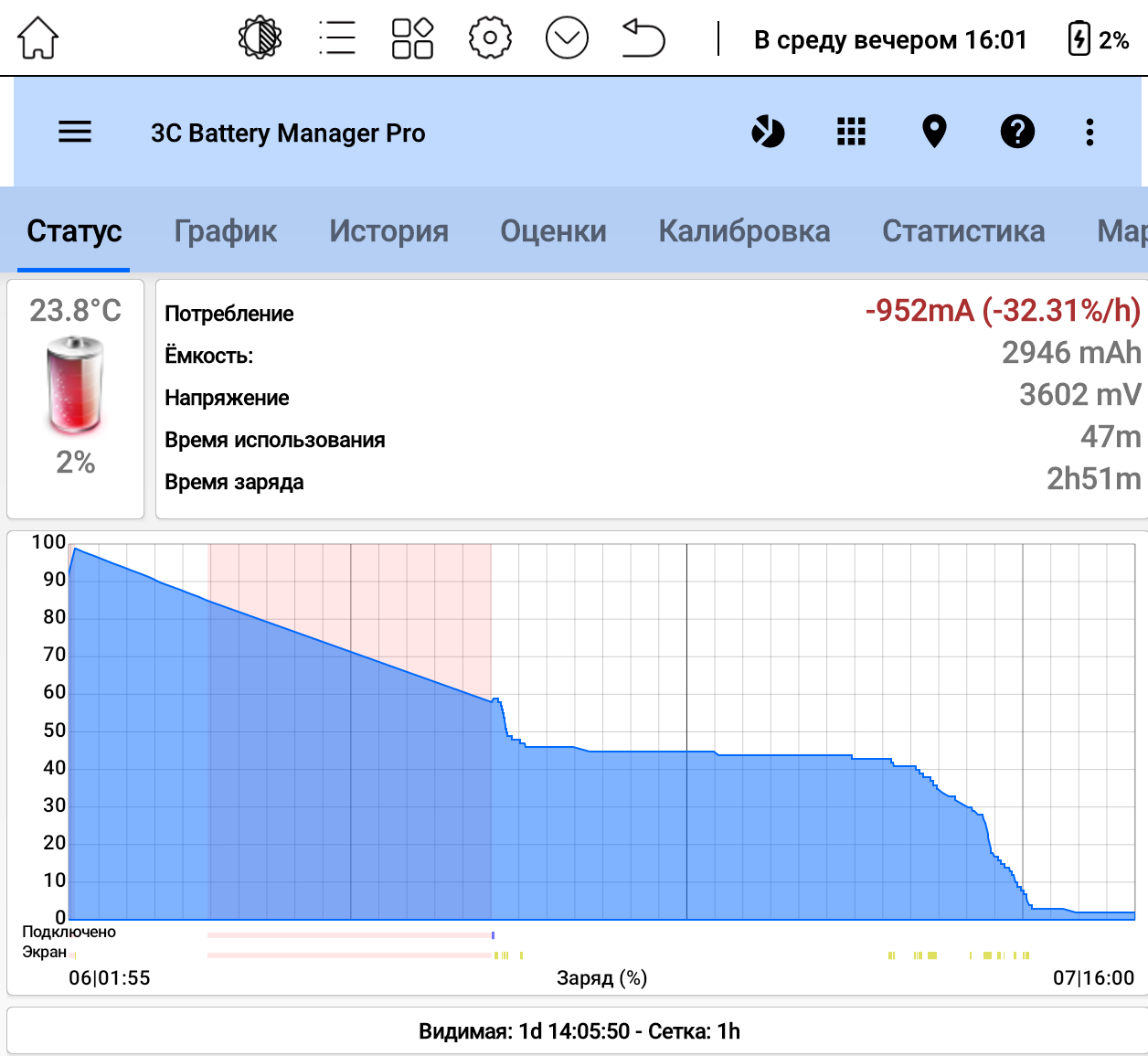Open the pie chart usage icon
This screenshot has height=1056, width=1148.
[768, 133]
